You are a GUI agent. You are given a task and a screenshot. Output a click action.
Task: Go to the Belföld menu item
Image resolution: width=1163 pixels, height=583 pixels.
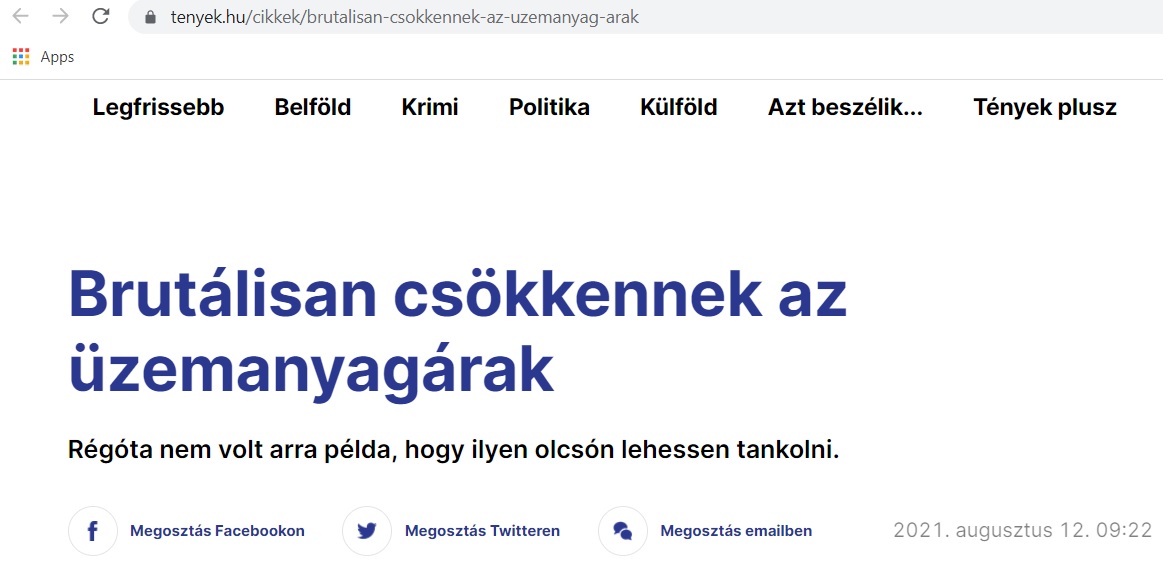pyautogui.click(x=313, y=108)
